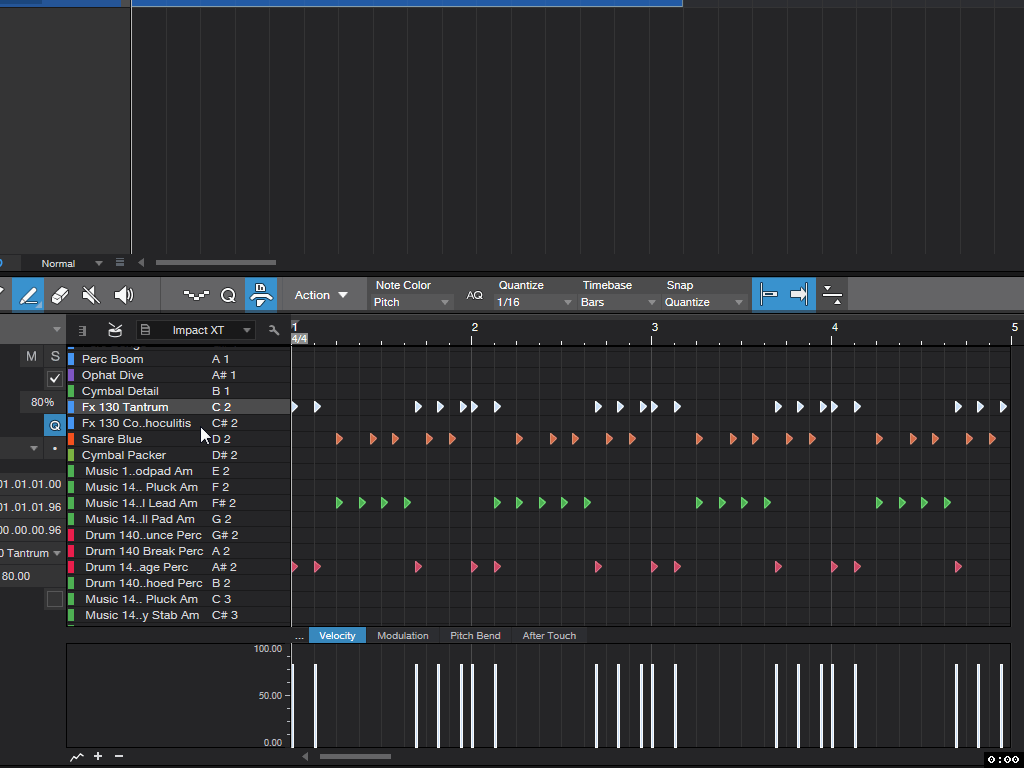Toggle the AQ auto-quantize button
This screenshot has height=768, width=1024.
pyautogui.click(x=475, y=296)
